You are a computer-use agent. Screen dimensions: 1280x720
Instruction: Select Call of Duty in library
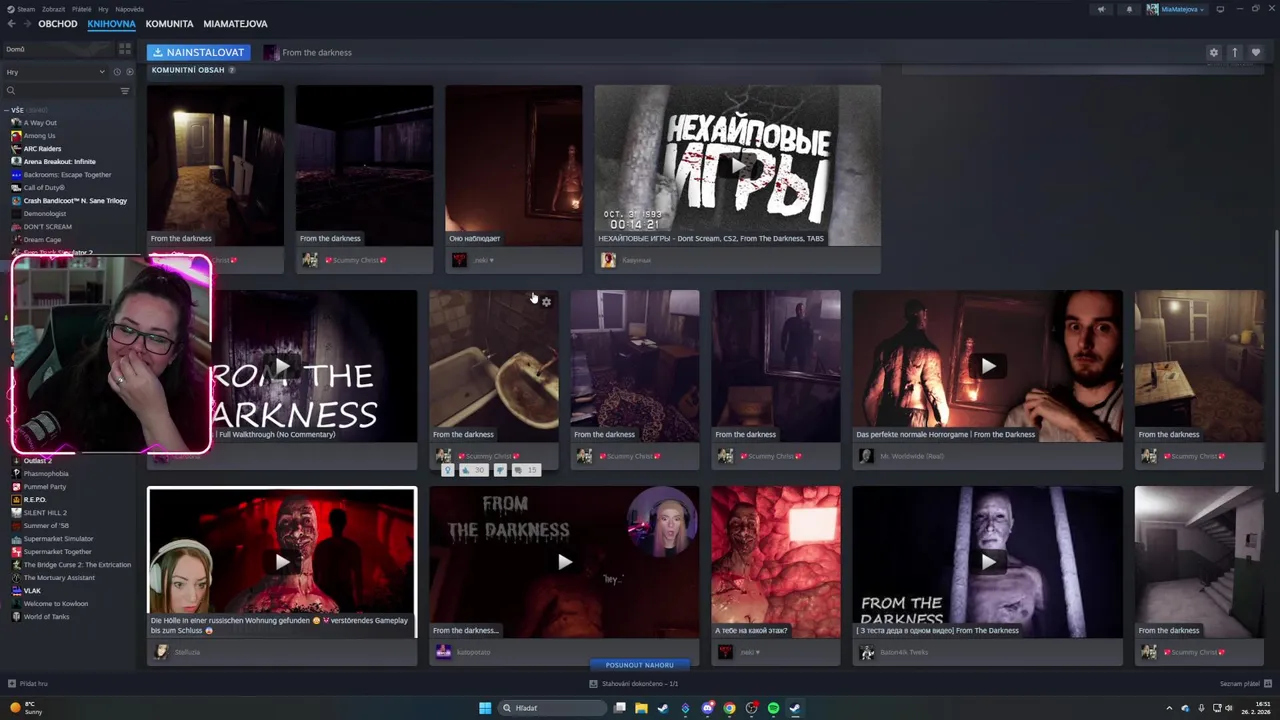point(44,188)
